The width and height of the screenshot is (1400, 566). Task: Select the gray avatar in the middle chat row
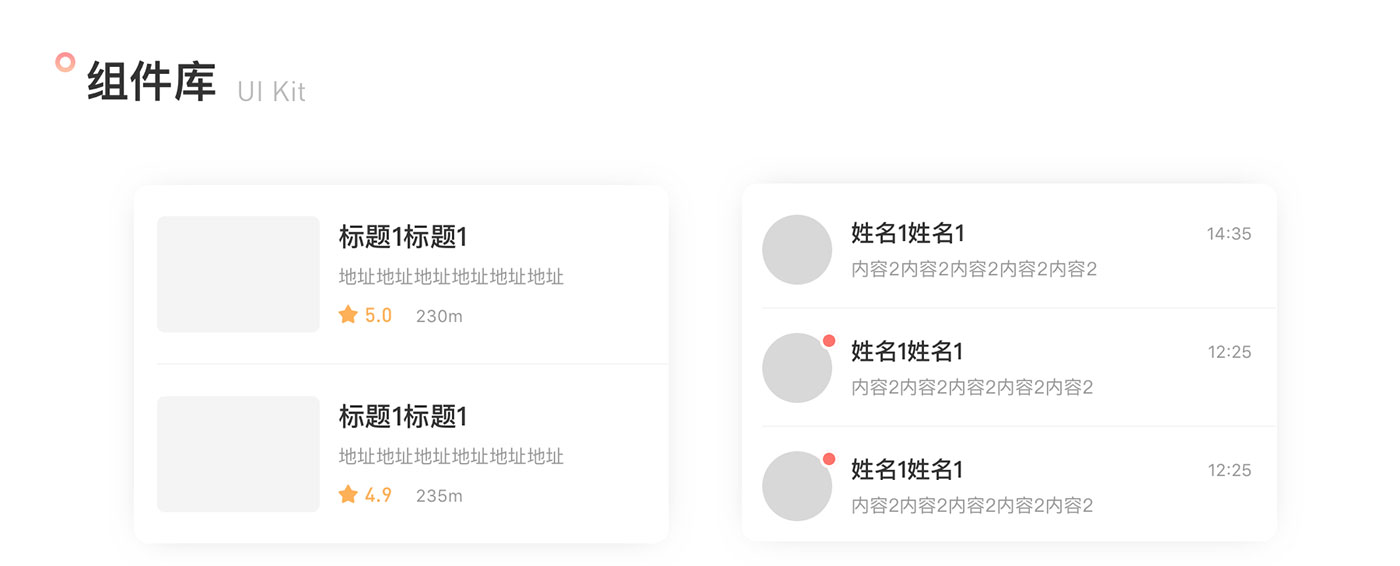796,369
